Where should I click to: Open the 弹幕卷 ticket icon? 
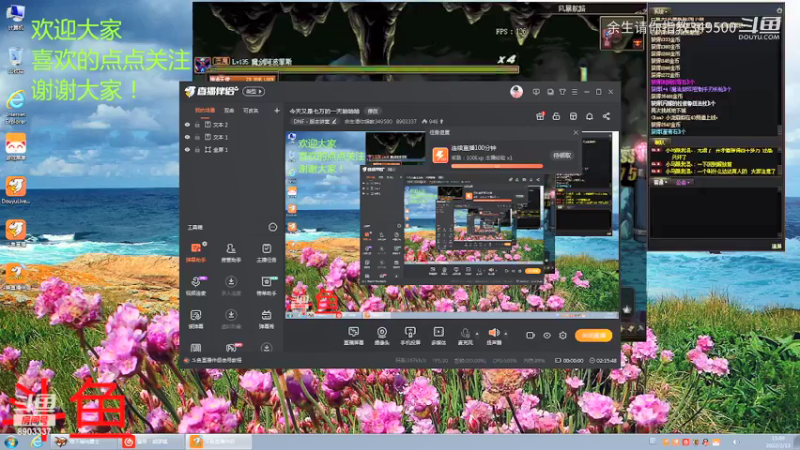(x=266, y=319)
